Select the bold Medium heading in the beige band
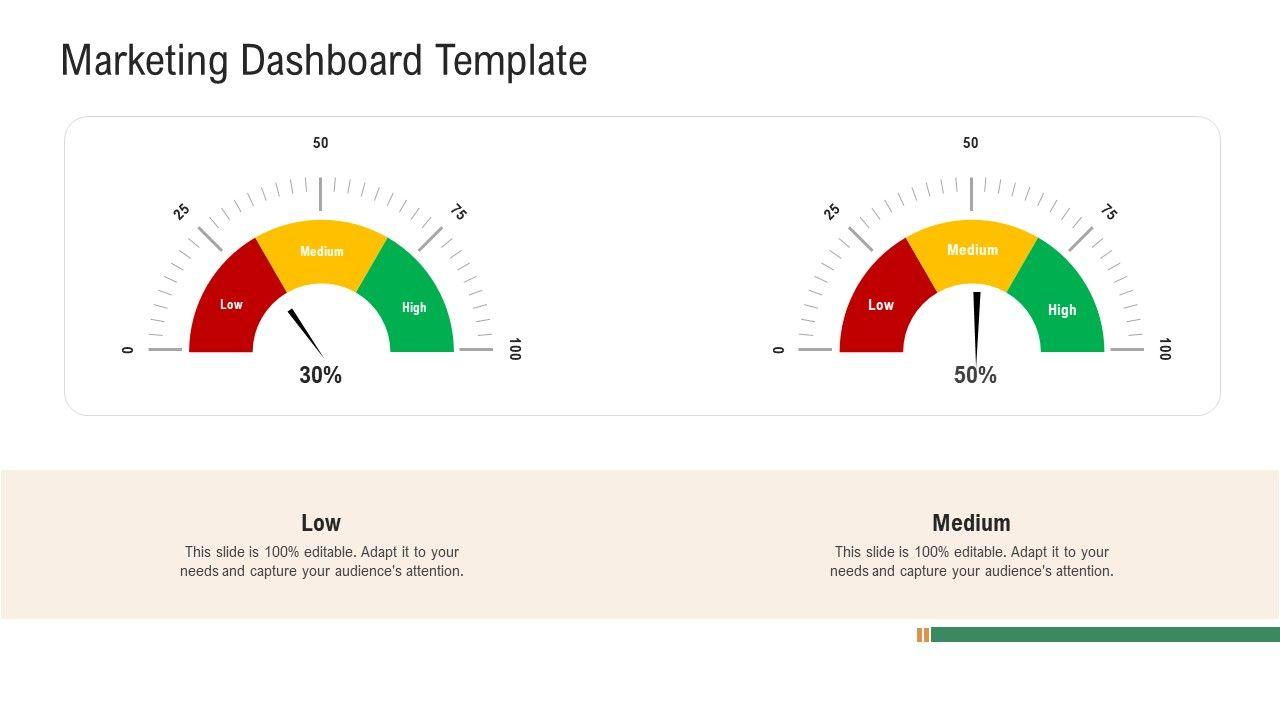This screenshot has width=1280, height=720. pyautogui.click(x=971, y=523)
